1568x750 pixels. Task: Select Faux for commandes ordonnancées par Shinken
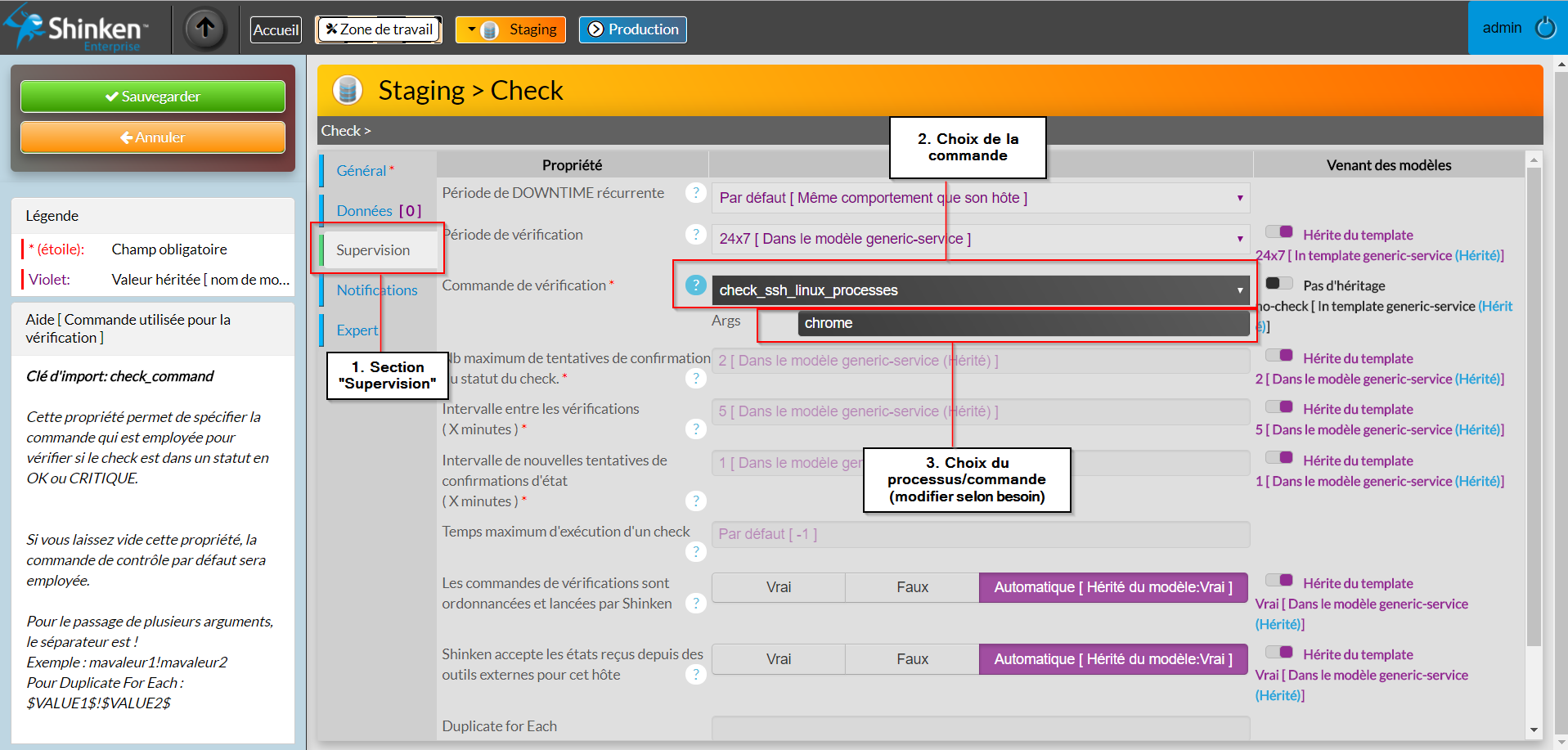tap(912, 587)
